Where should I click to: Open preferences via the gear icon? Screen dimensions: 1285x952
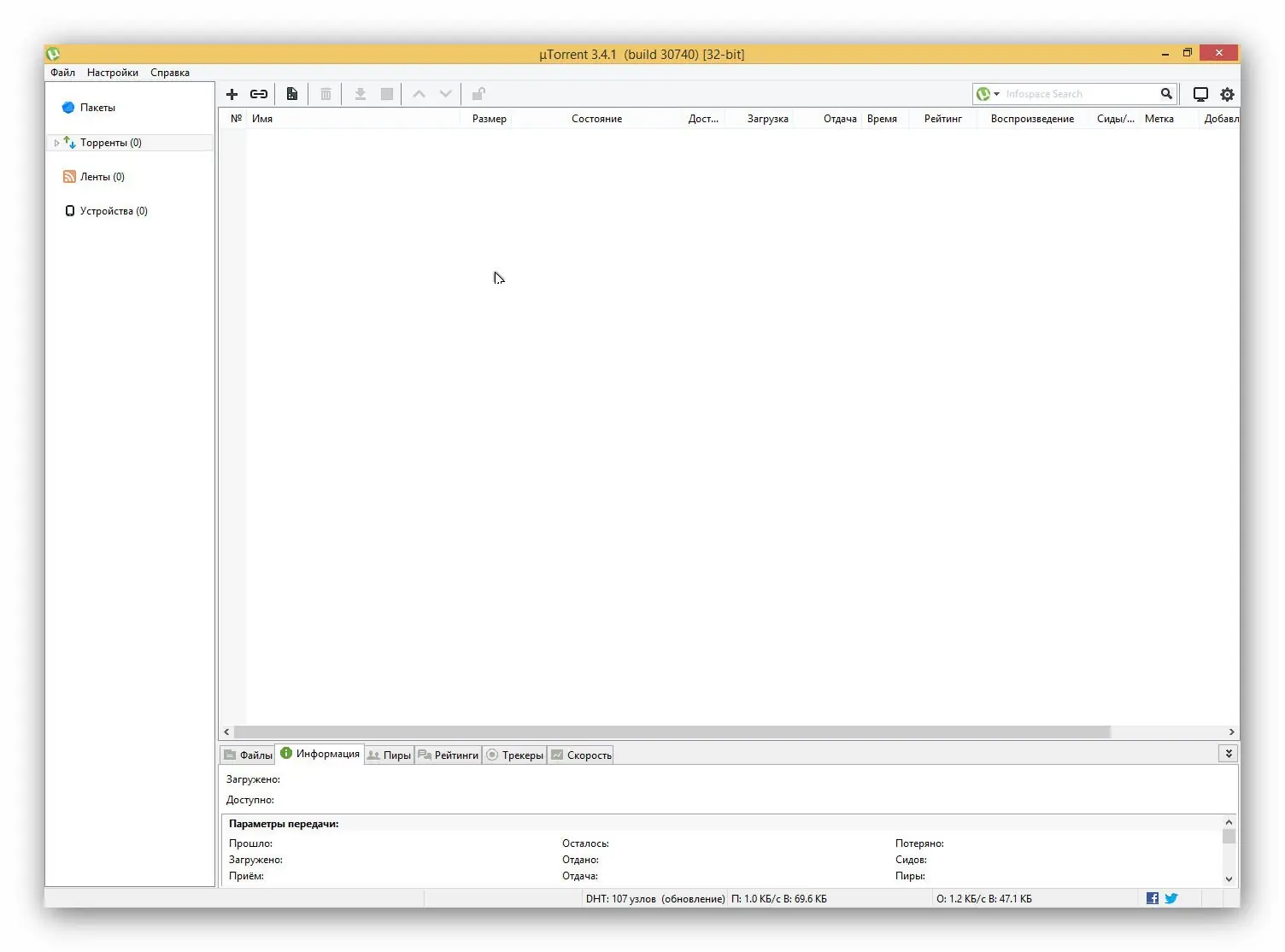click(x=1227, y=94)
